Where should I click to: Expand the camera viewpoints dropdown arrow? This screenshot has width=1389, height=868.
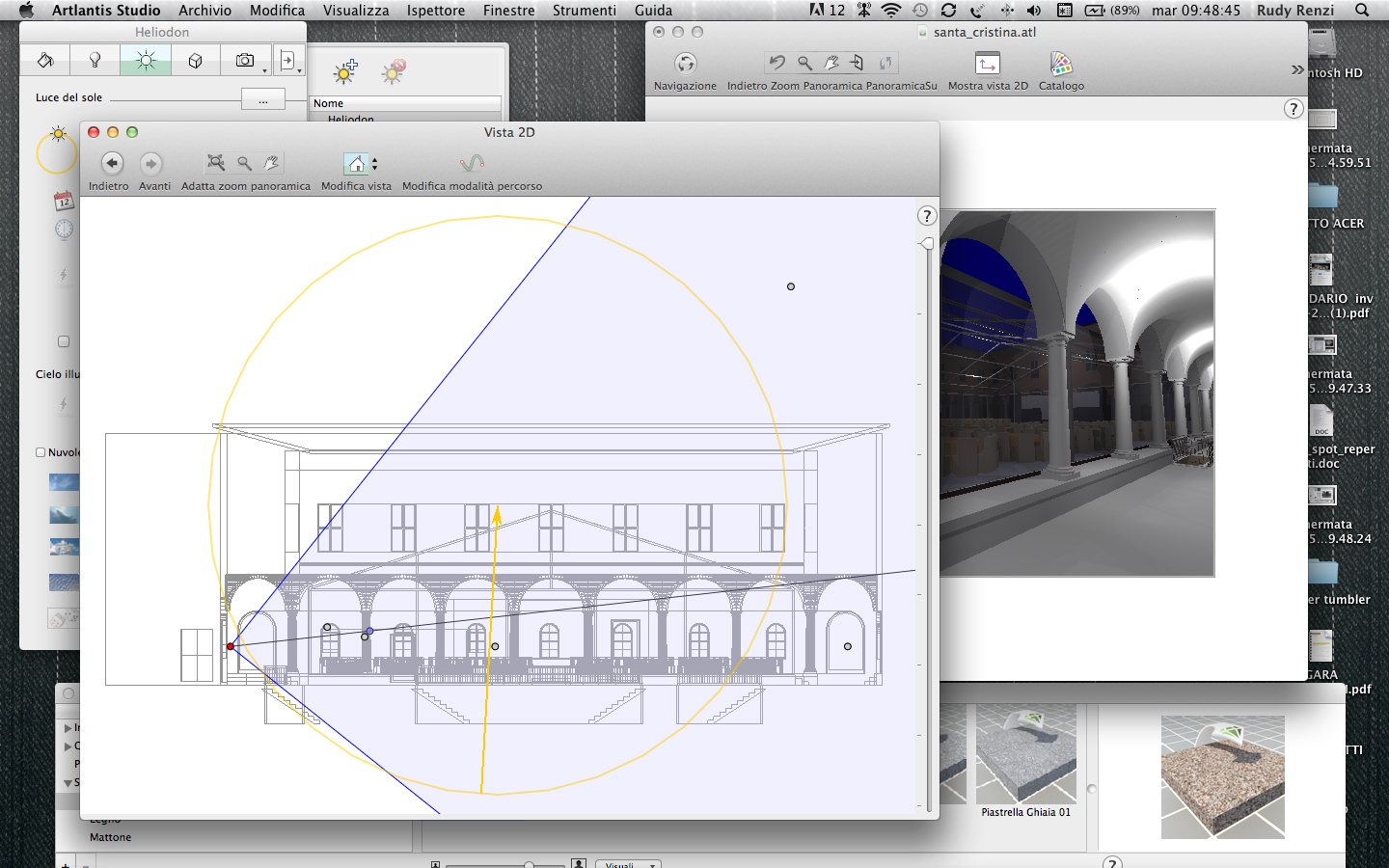coord(264,69)
